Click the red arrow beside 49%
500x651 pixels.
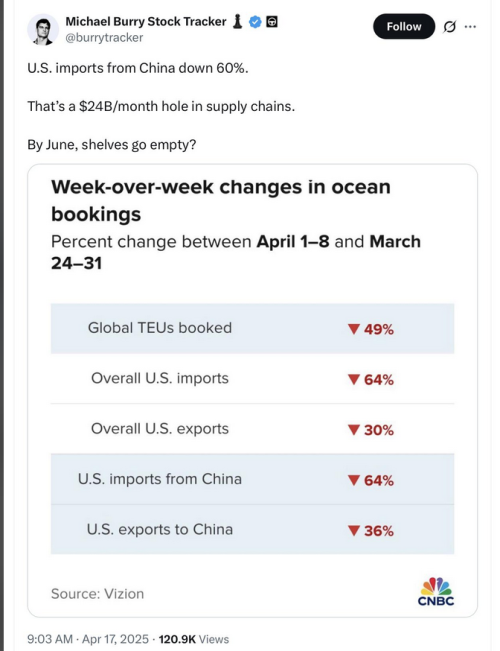(x=353, y=329)
